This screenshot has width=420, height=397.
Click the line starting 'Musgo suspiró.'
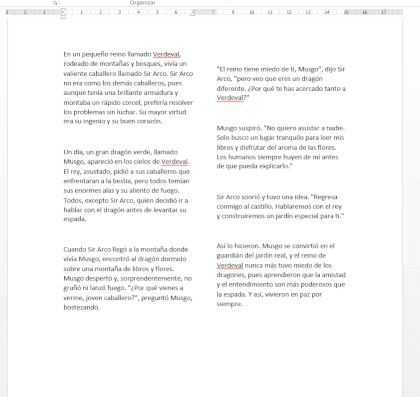click(x=281, y=128)
